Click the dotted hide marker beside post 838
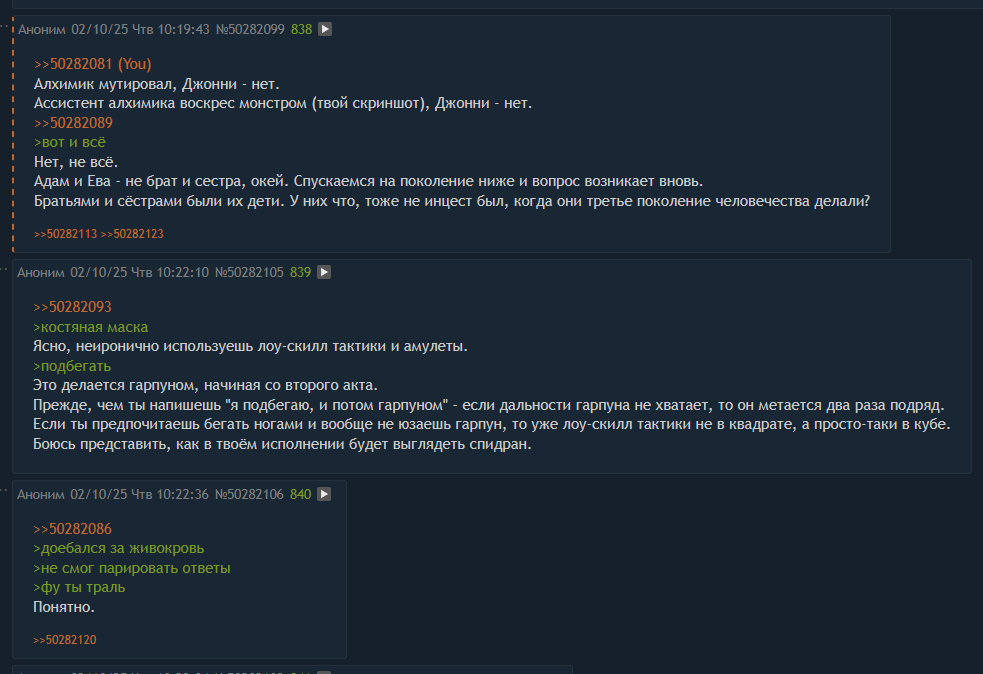 click(5, 27)
